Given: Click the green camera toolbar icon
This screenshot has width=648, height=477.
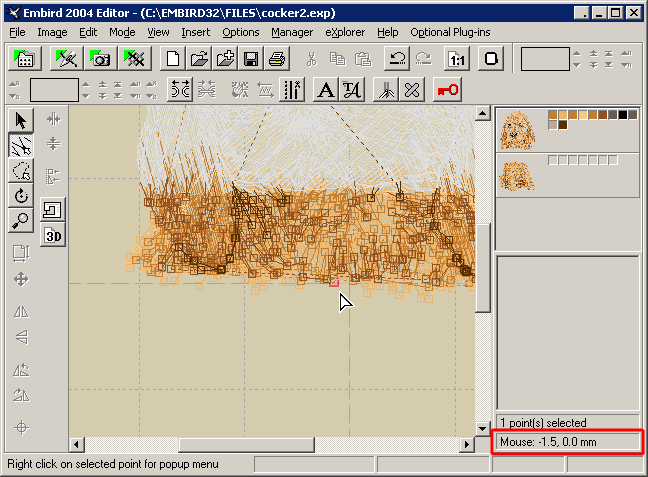Looking at the screenshot, I should point(100,58).
